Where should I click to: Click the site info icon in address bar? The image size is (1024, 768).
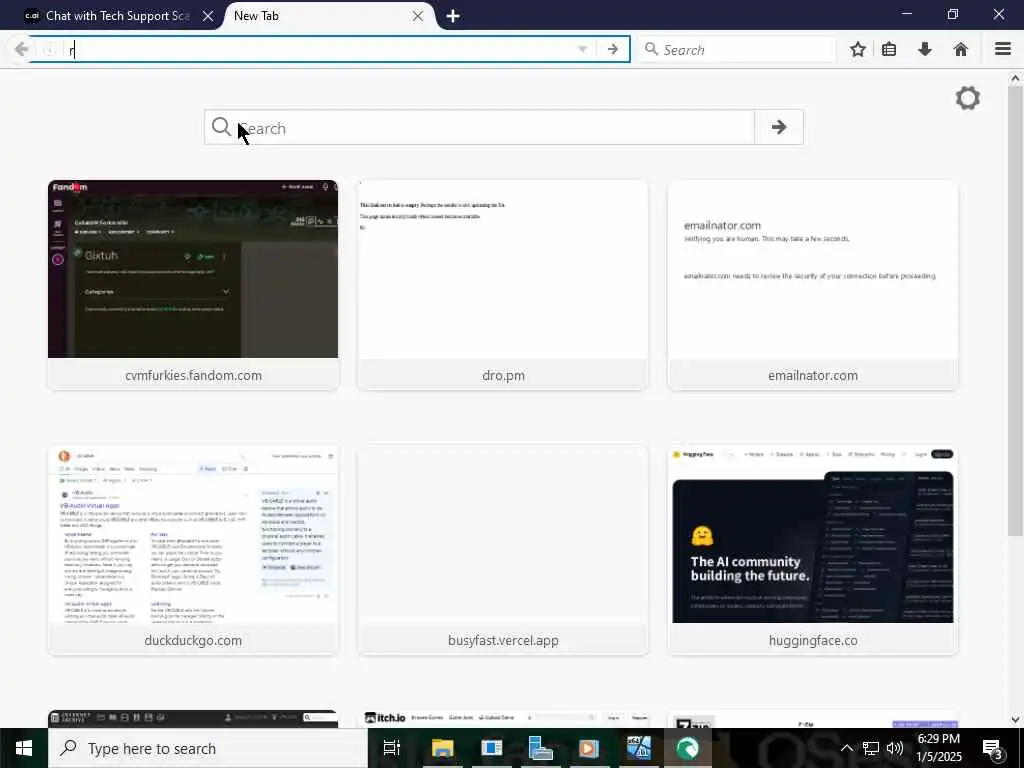point(49,50)
